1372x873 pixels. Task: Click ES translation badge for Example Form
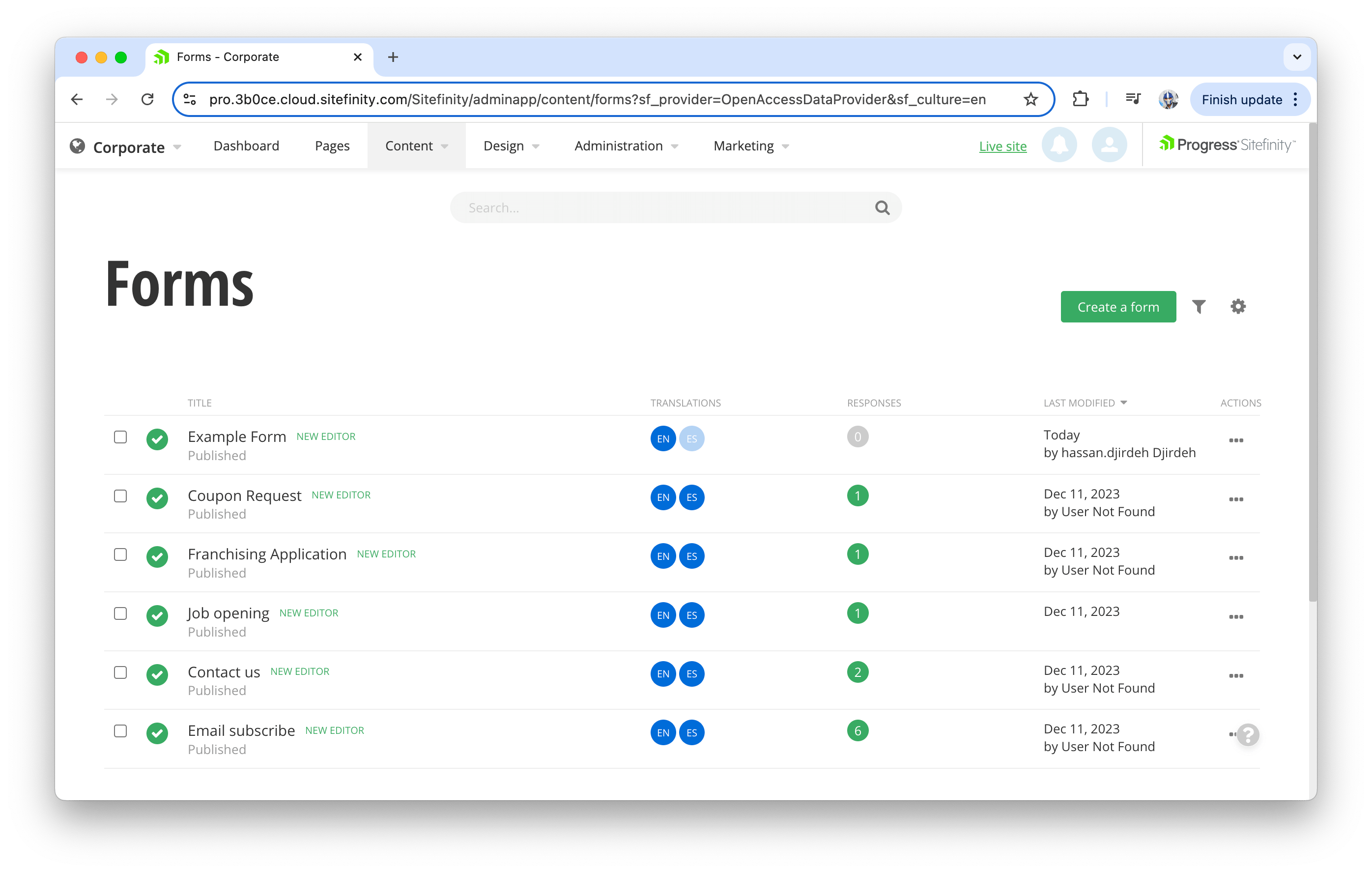click(x=691, y=439)
